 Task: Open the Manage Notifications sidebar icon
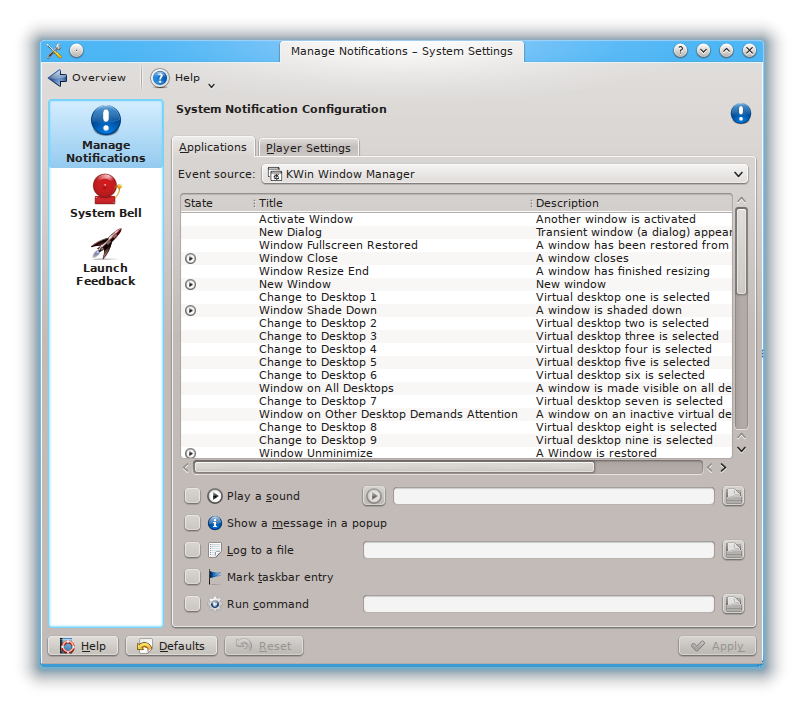pyautogui.click(x=105, y=122)
